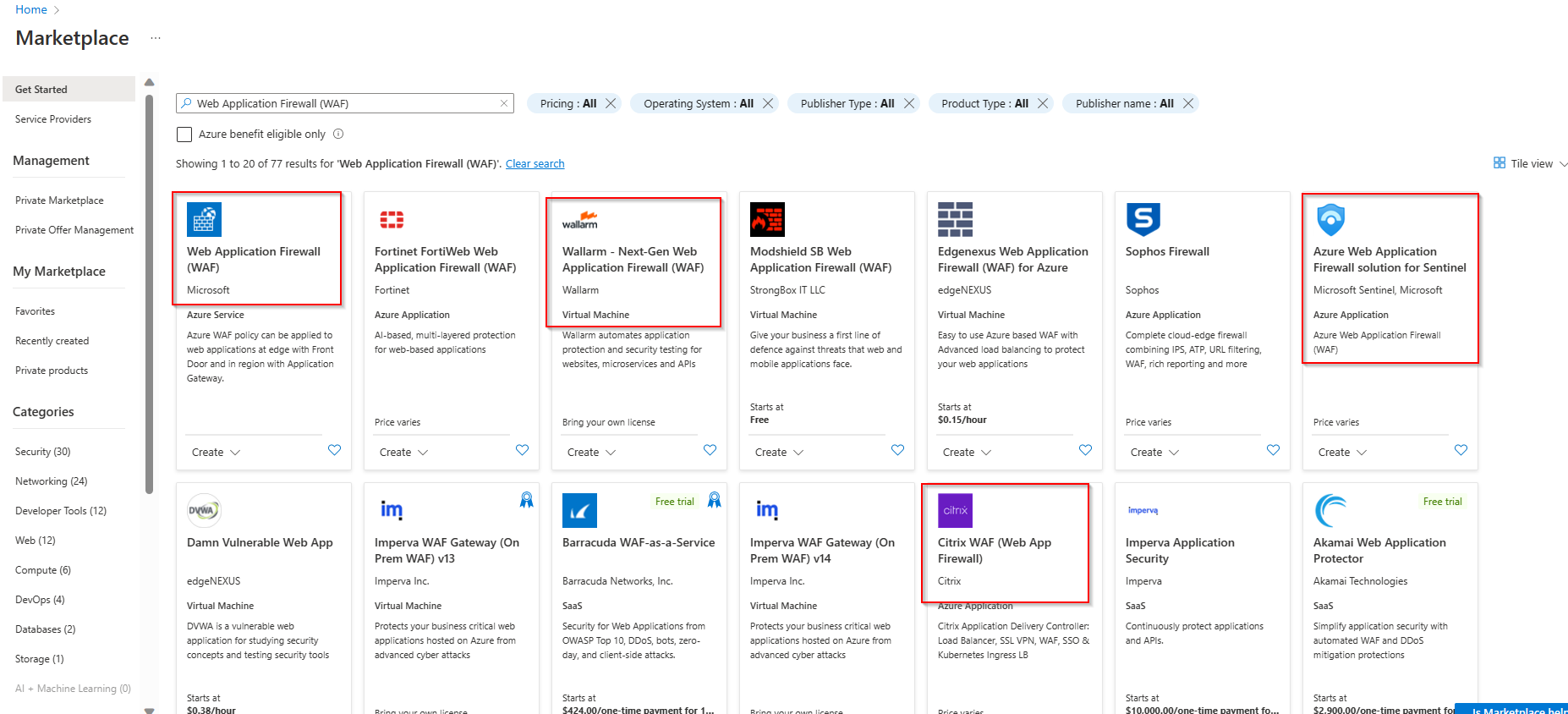The image size is (1568, 714).
Task: Open Imperva Application Security title
Action: pos(1180,551)
